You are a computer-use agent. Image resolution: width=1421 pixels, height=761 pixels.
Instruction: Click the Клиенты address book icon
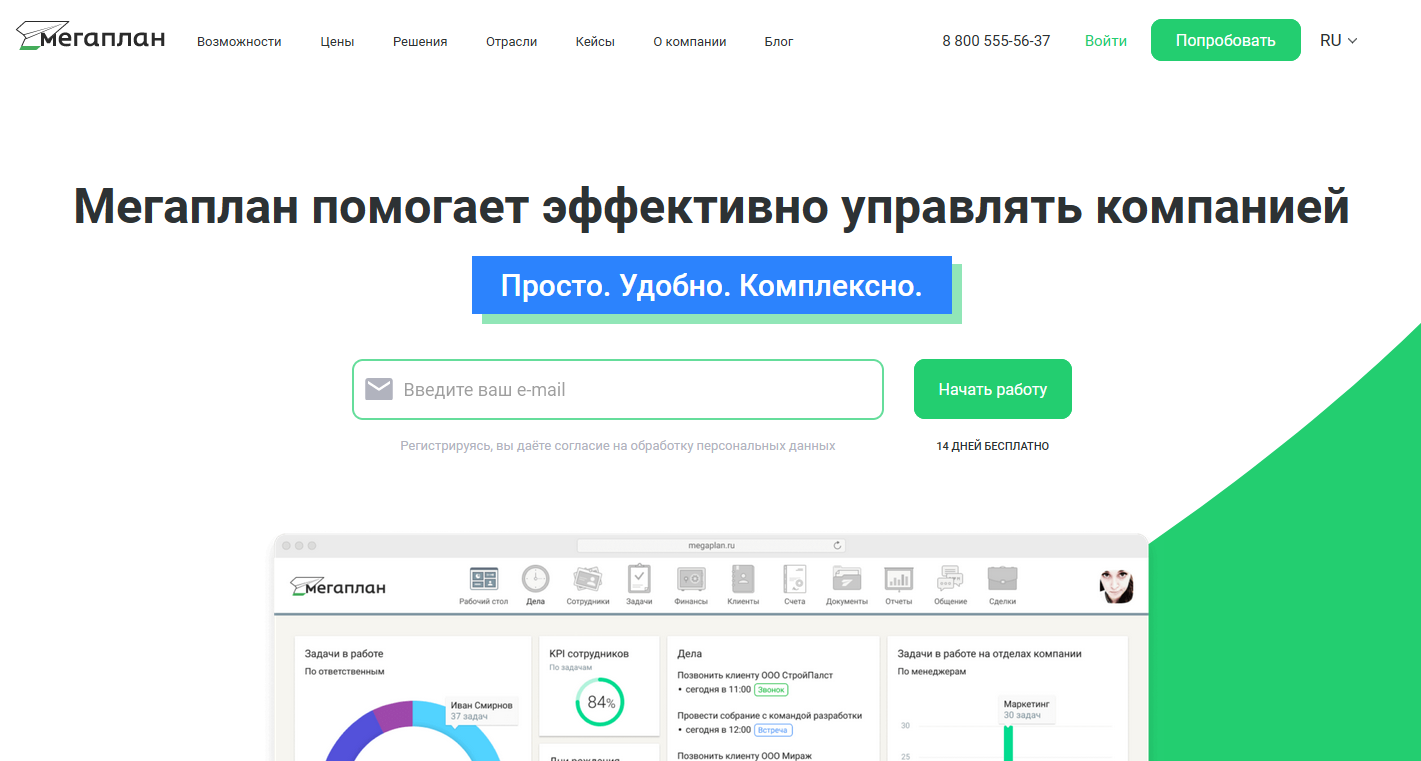click(743, 579)
